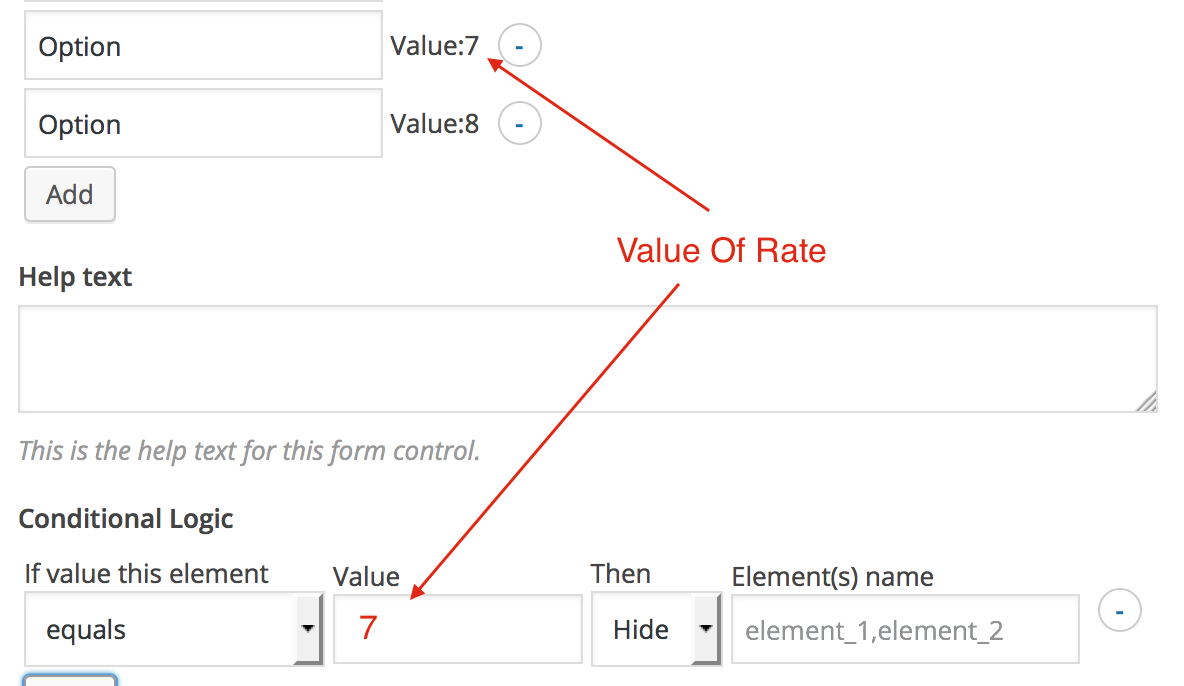Open the 'equals' condition dropdown
The width and height of the screenshot is (1184, 686).
(x=172, y=630)
